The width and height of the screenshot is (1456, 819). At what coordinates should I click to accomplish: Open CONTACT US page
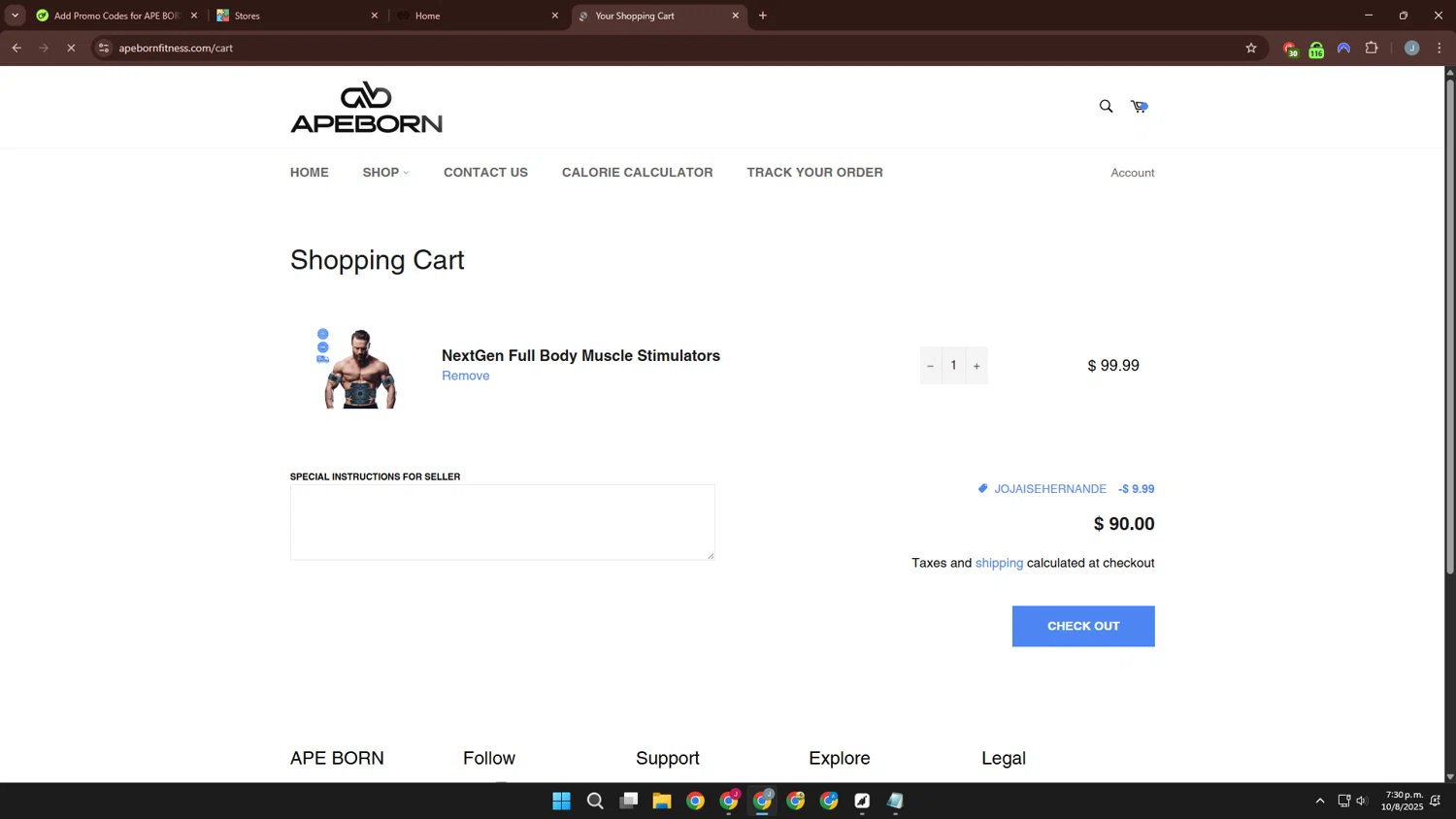point(485,173)
